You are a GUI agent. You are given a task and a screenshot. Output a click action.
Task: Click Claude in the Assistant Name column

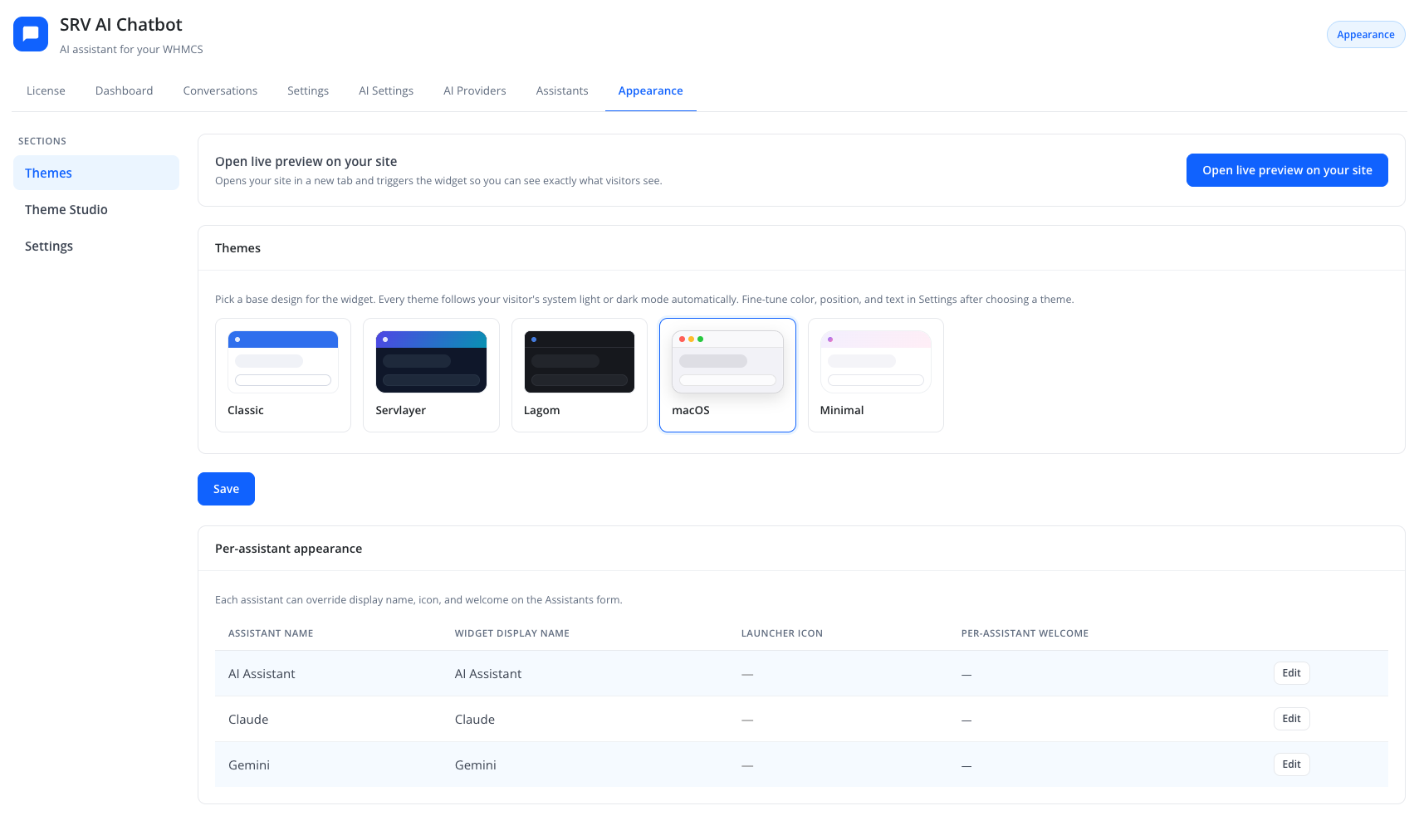point(248,720)
